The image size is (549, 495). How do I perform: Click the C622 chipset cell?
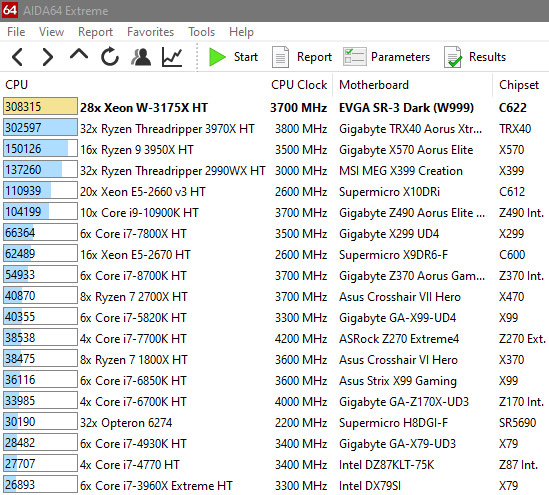click(512, 107)
